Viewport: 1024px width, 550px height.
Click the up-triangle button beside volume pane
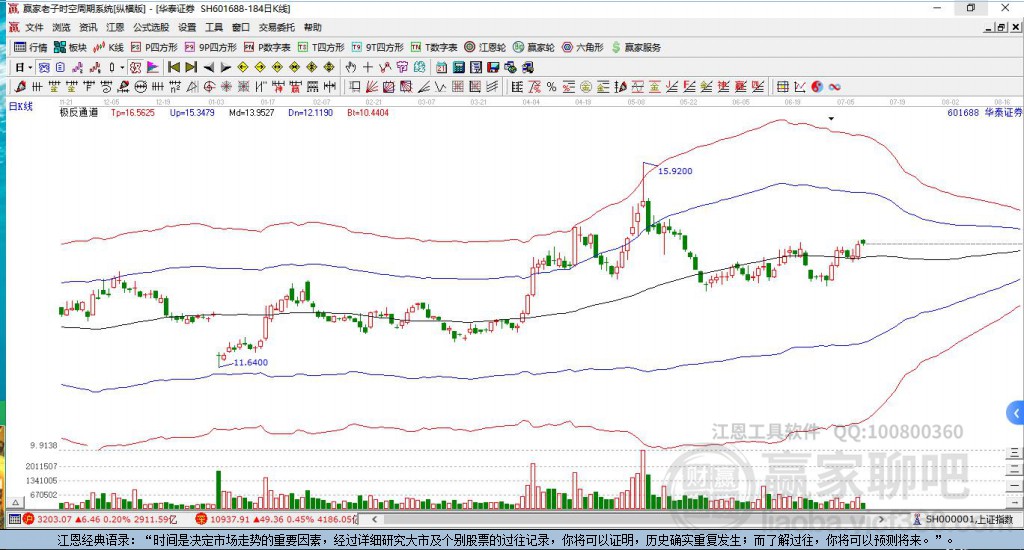(x=16, y=502)
